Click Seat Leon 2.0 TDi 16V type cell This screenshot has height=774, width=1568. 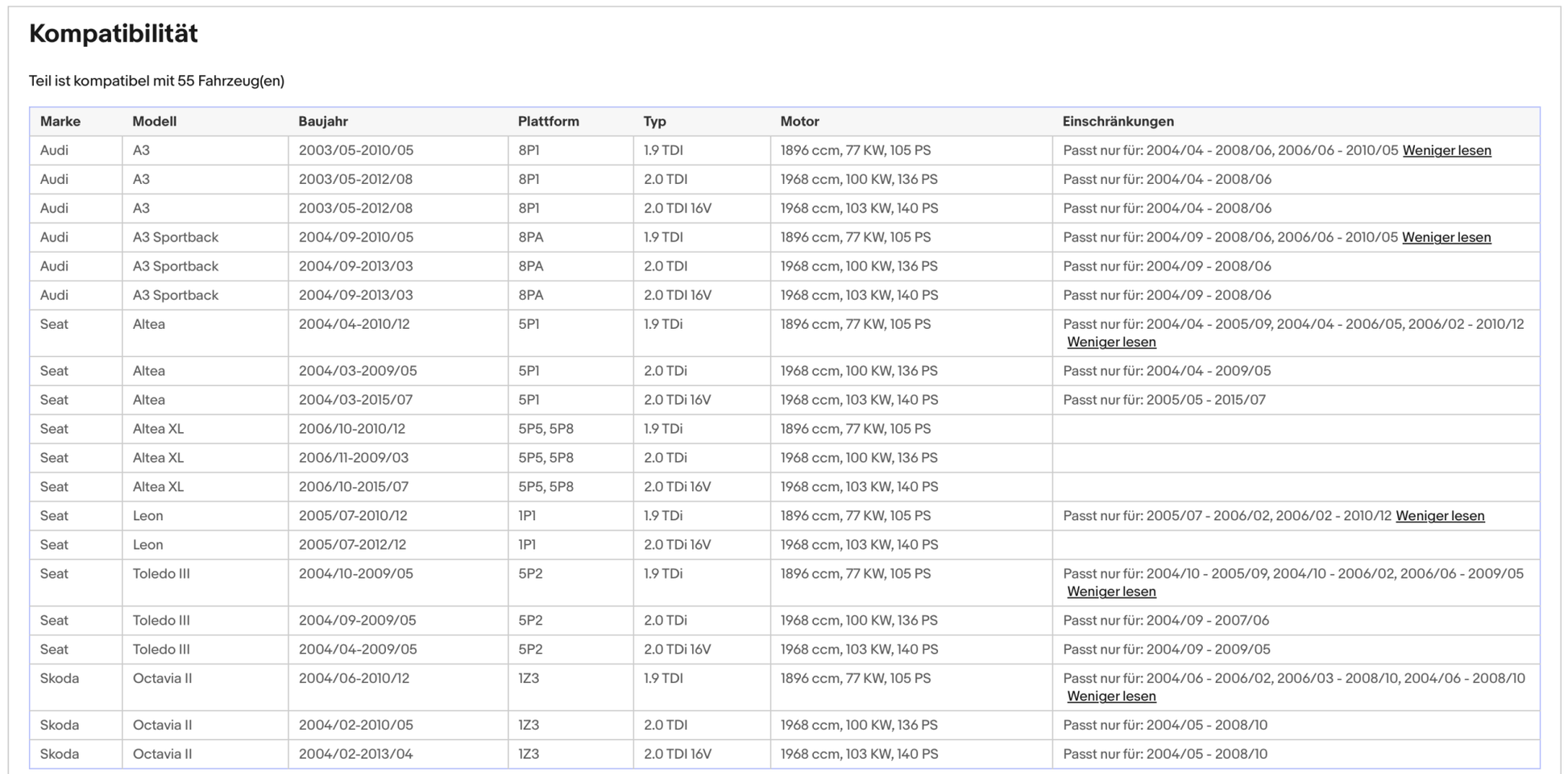[677, 545]
